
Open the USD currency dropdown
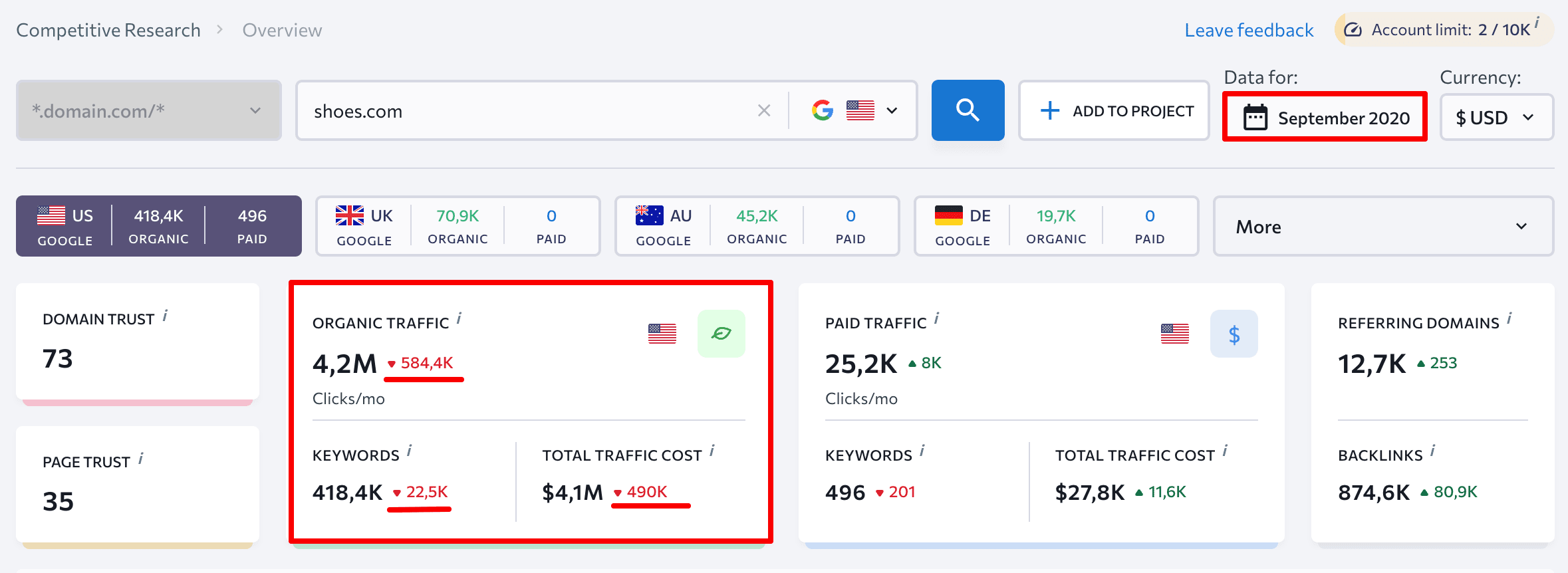[x=1497, y=118]
